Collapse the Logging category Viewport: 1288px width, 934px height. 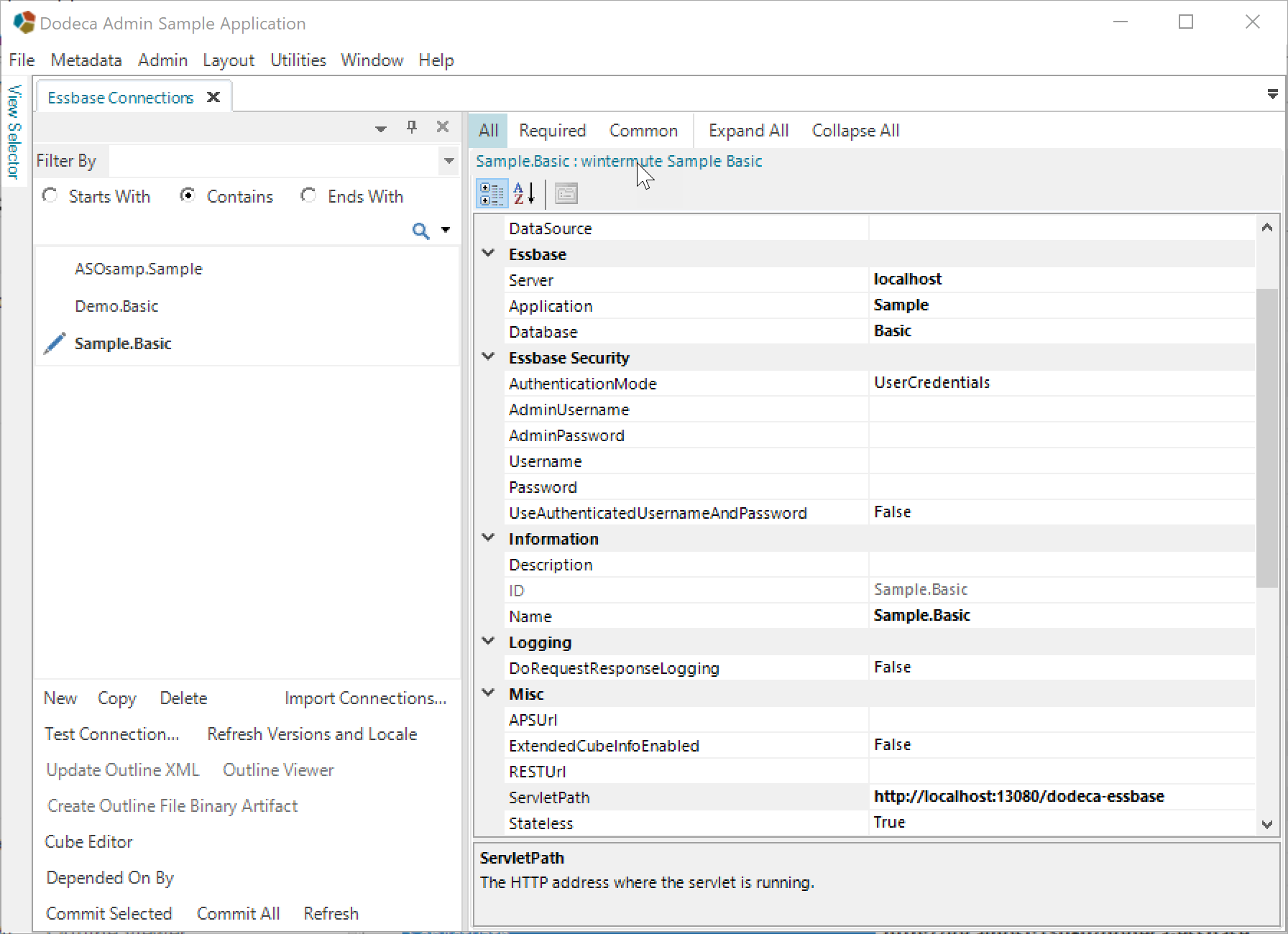point(488,642)
